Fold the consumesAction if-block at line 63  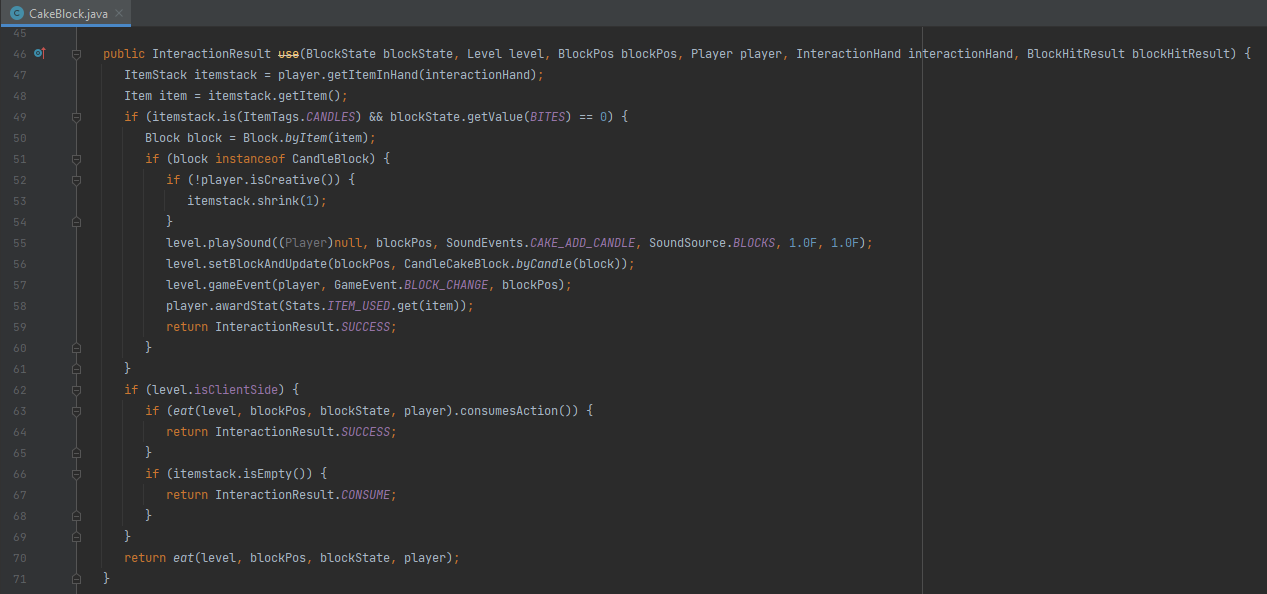76,411
